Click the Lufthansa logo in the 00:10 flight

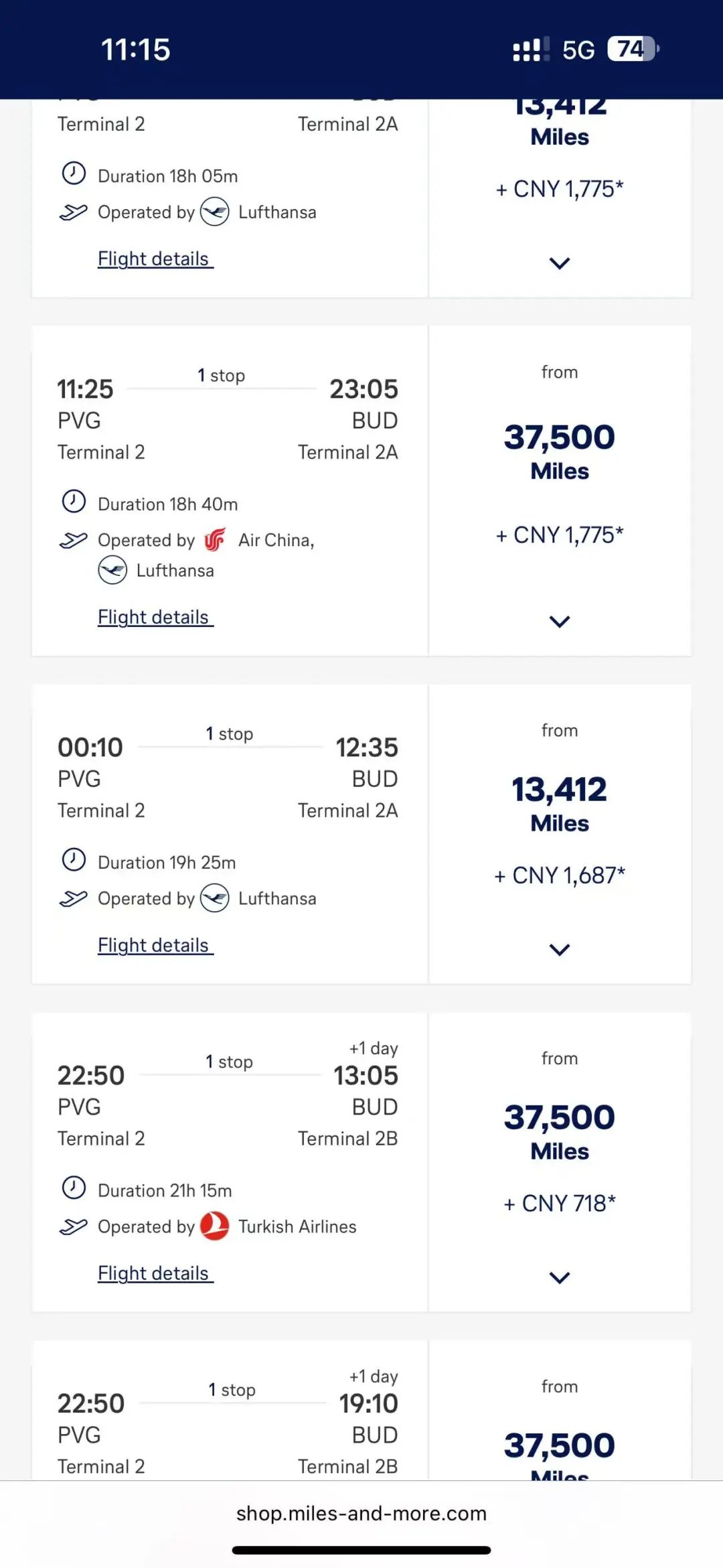coord(215,898)
